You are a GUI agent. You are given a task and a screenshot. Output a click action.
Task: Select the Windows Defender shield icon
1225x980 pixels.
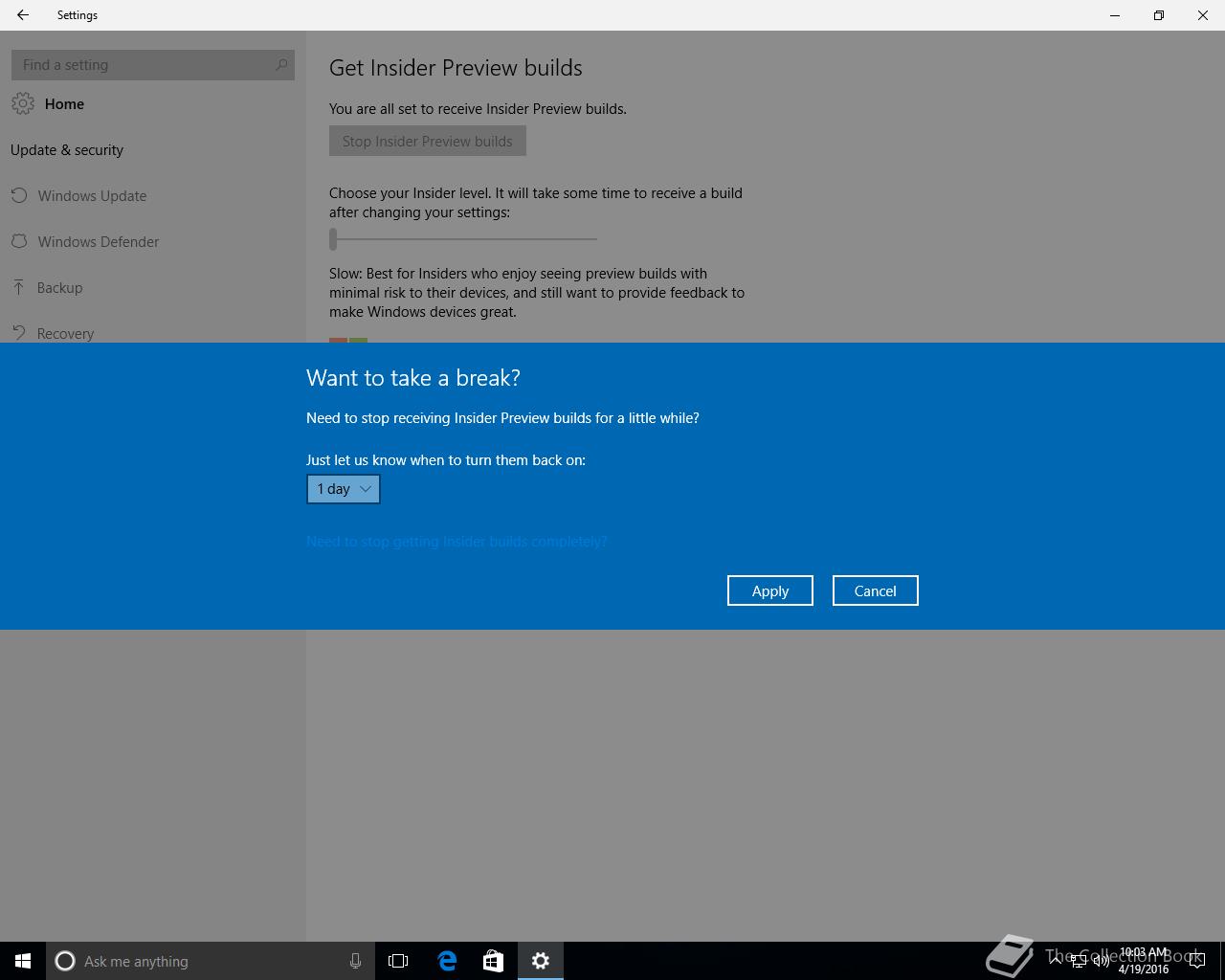pos(18,241)
